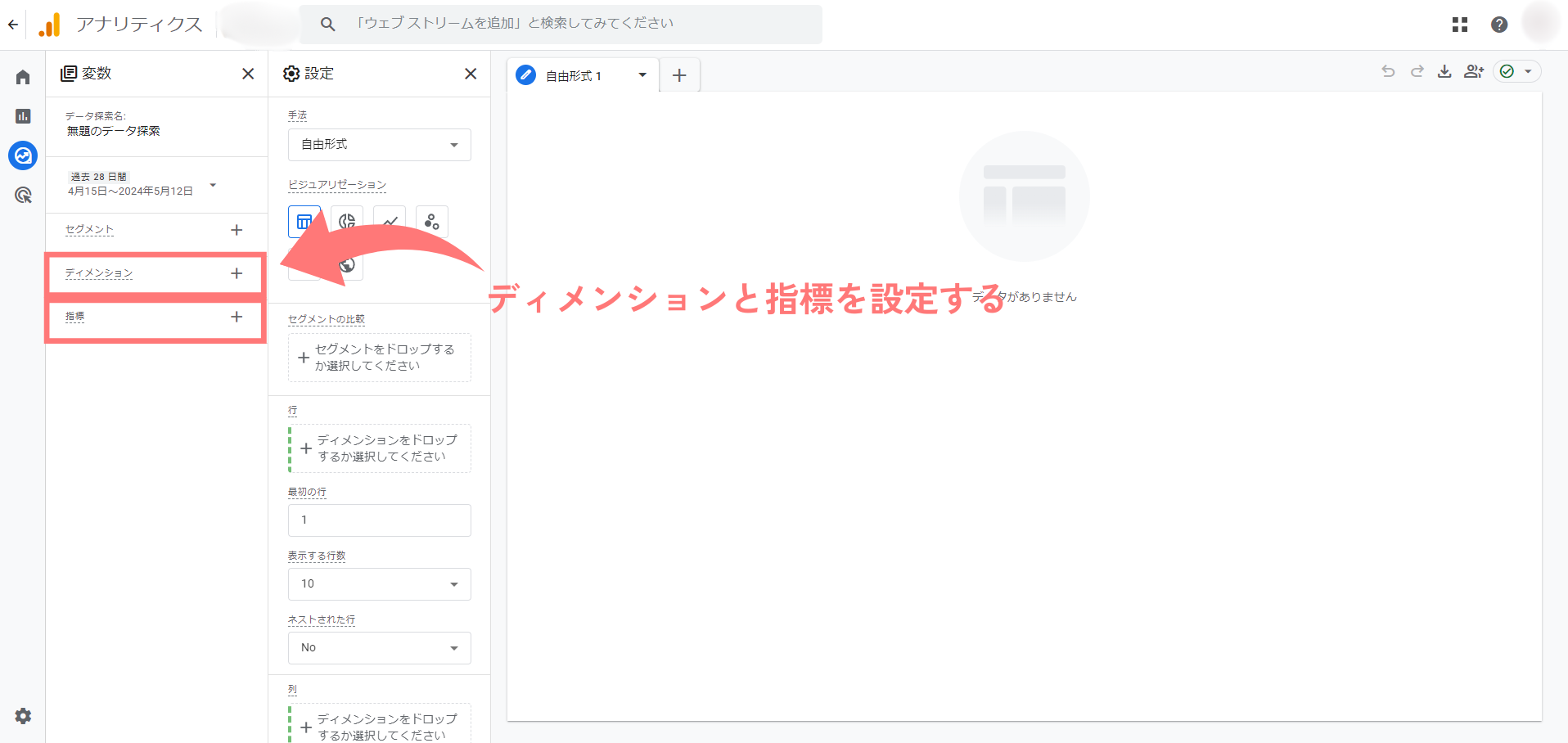
Task: Open the account avatar
Action: point(1541,23)
